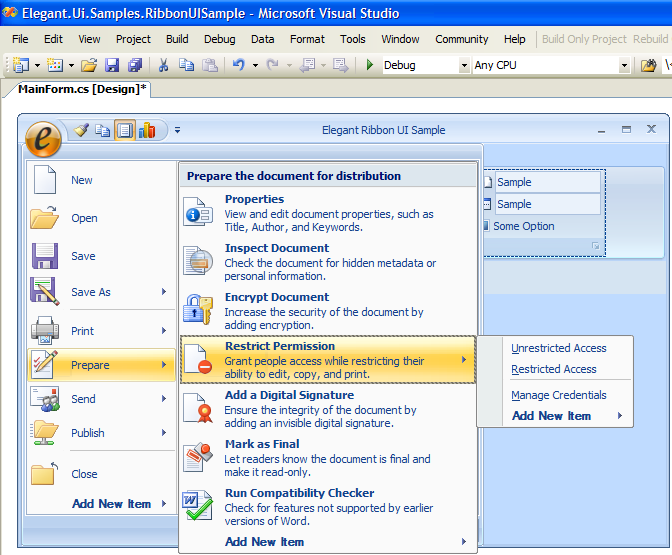This screenshot has height=555, width=672.
Task: Open the Build menu
Action: 177,39
